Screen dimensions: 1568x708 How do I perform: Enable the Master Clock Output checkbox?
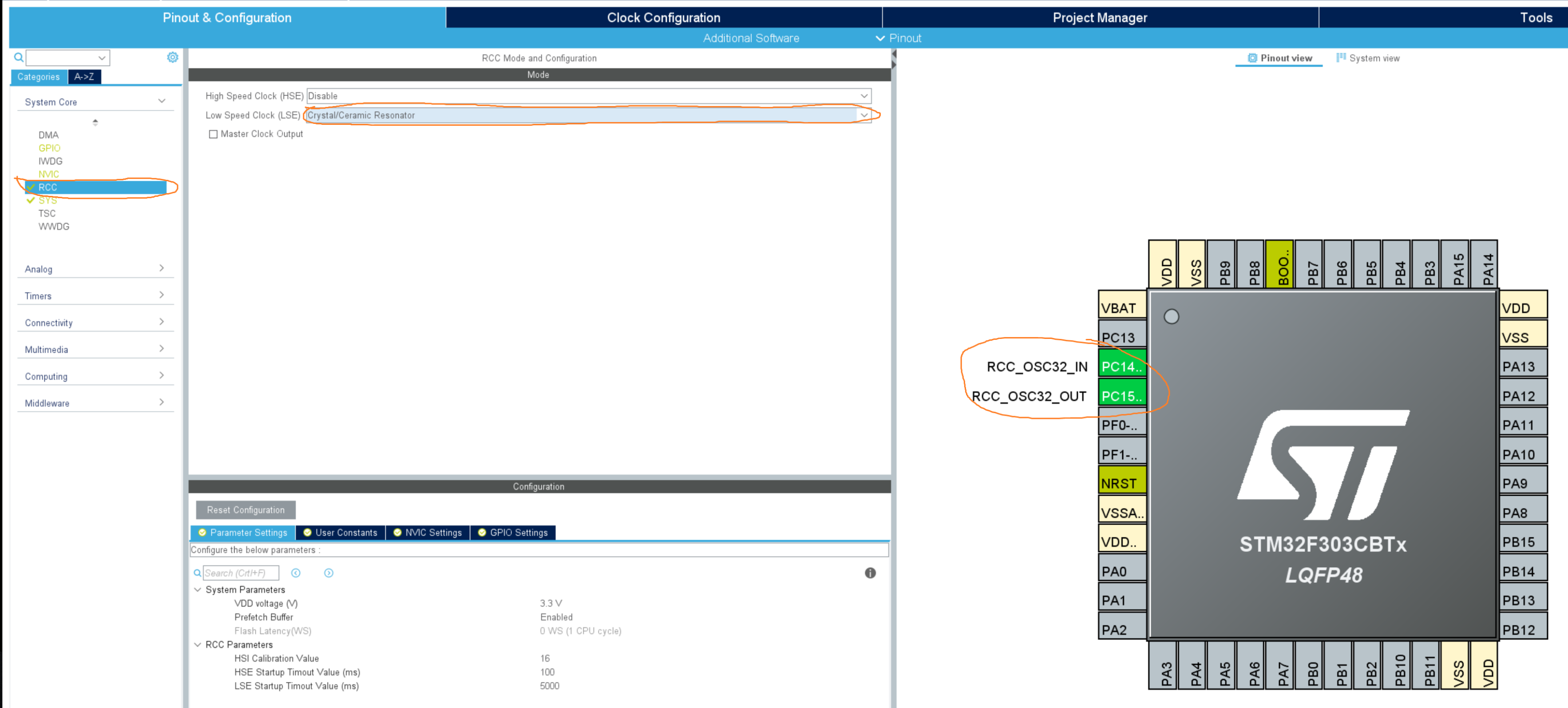[x=213, y=134]
